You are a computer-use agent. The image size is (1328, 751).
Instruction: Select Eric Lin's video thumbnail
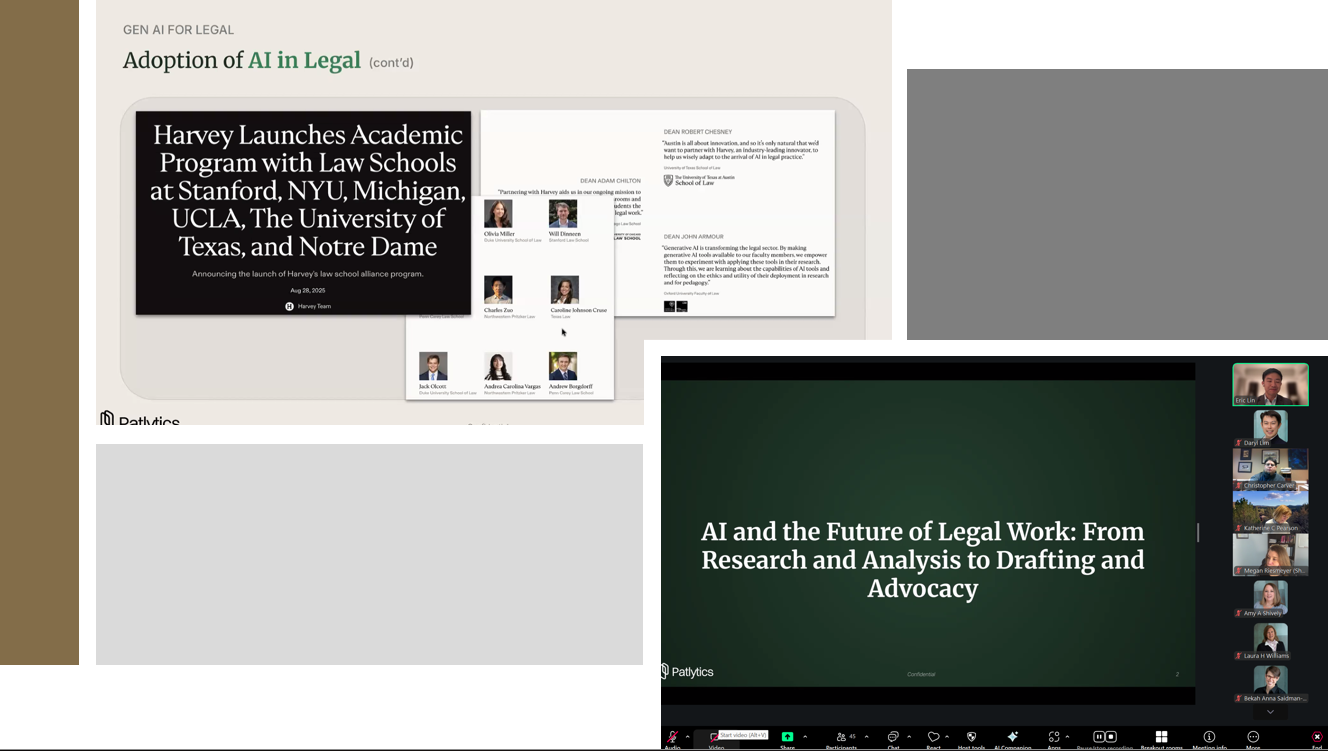(x=1270, y=384)
